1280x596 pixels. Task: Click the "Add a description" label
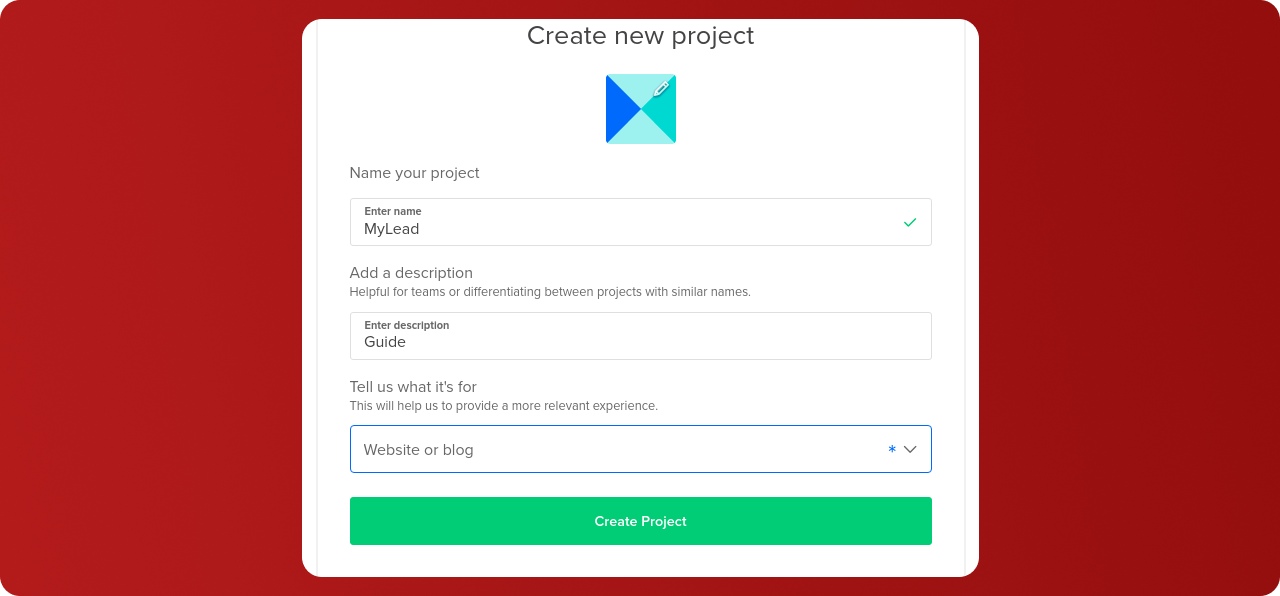pos(411,273)
